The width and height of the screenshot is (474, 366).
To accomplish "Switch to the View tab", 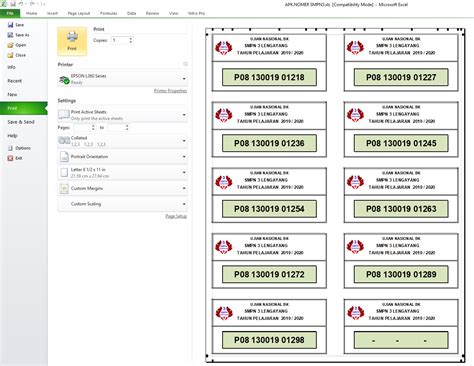I will (173, 13).
